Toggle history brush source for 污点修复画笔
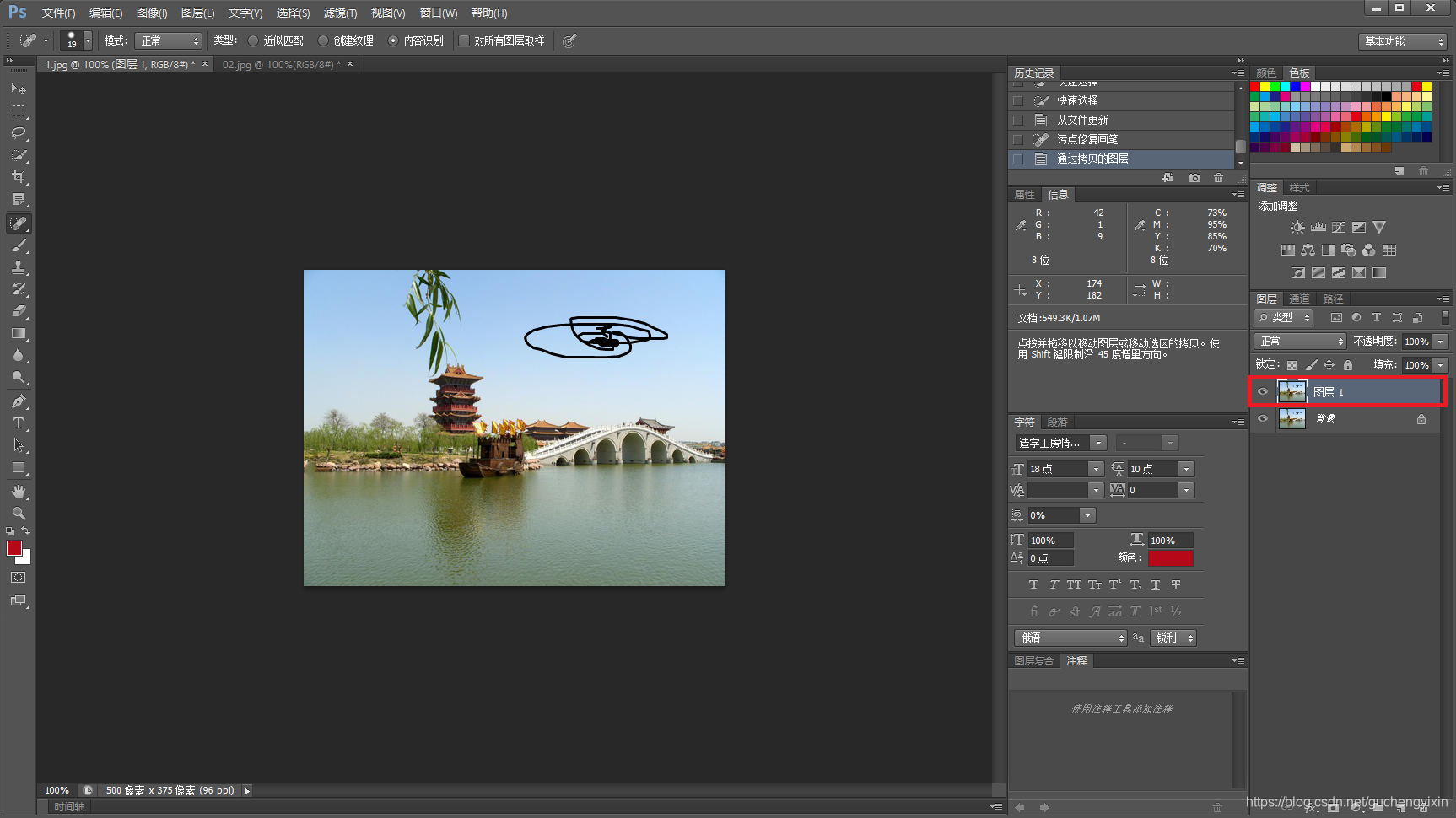 point(1018,139)
